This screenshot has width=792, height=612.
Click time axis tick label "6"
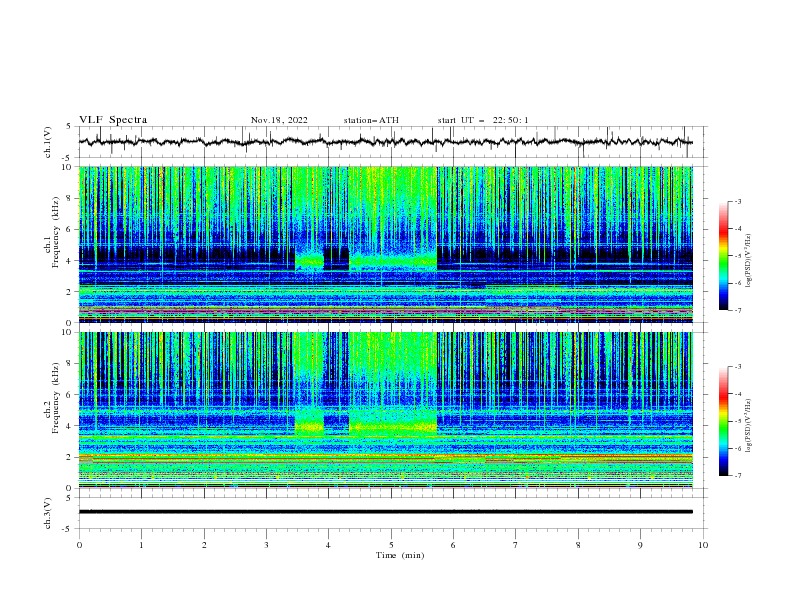[x=453, y=545]
